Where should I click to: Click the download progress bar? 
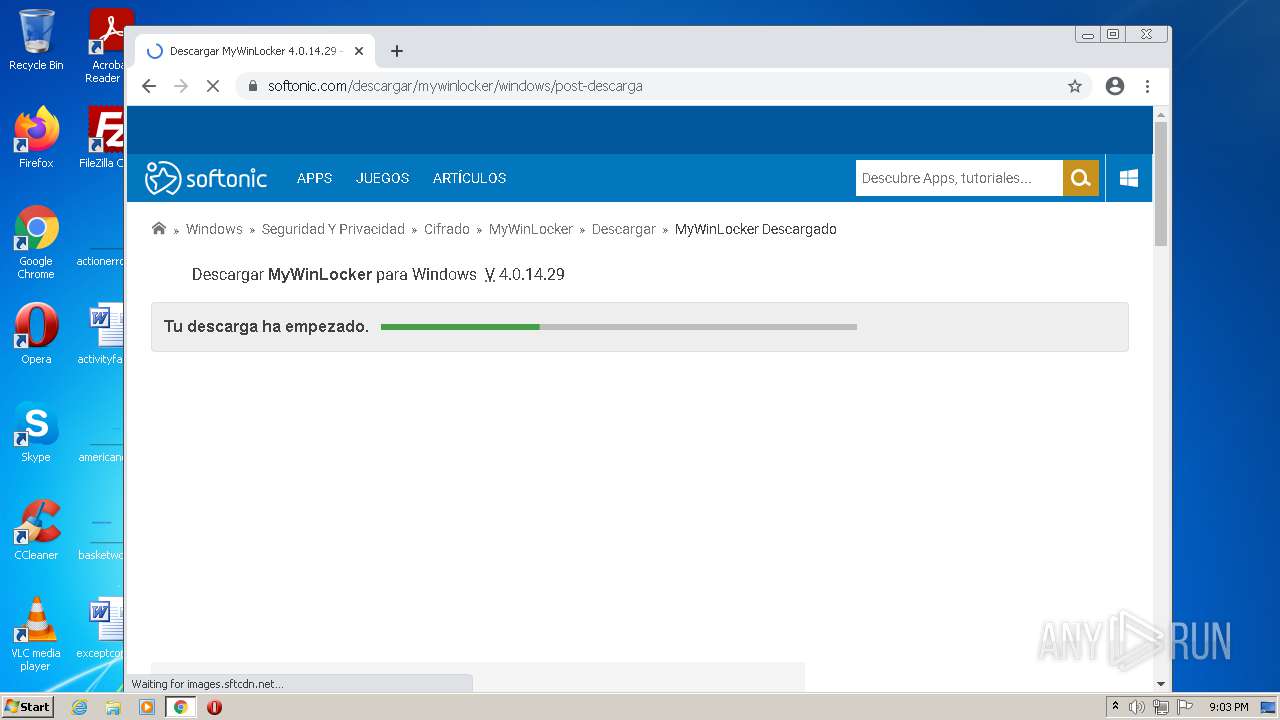[619, 327]
